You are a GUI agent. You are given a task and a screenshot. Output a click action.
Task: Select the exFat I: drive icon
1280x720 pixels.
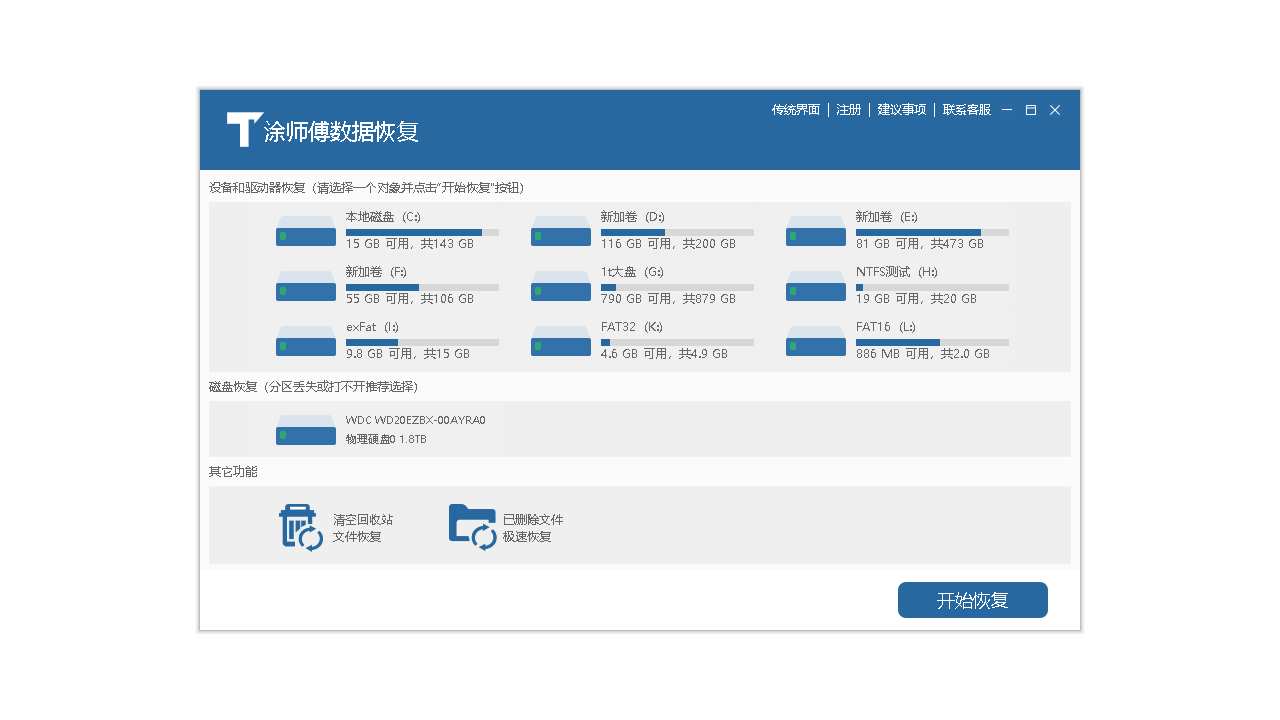coord(306,341)
